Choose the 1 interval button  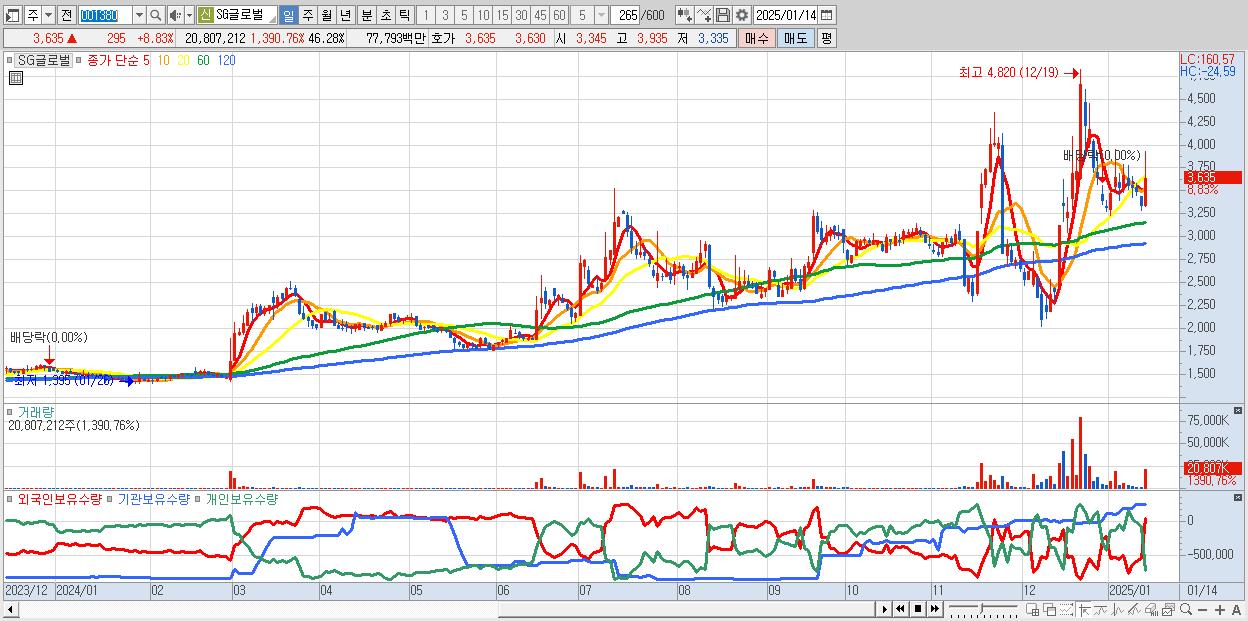pyautogui.click(x=426, y=15)
